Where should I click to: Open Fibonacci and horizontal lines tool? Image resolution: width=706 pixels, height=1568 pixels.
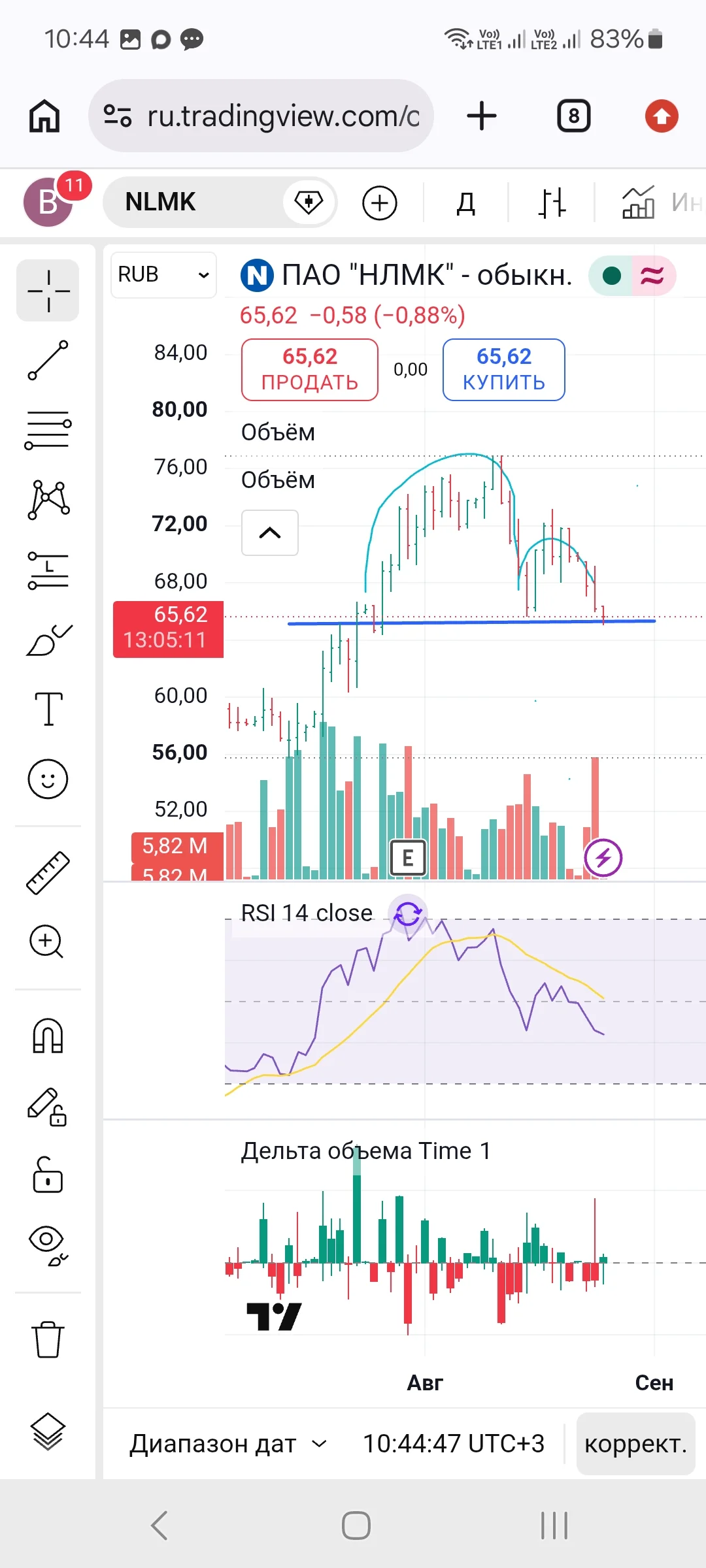pyautogui.click(x=48, y=430)
